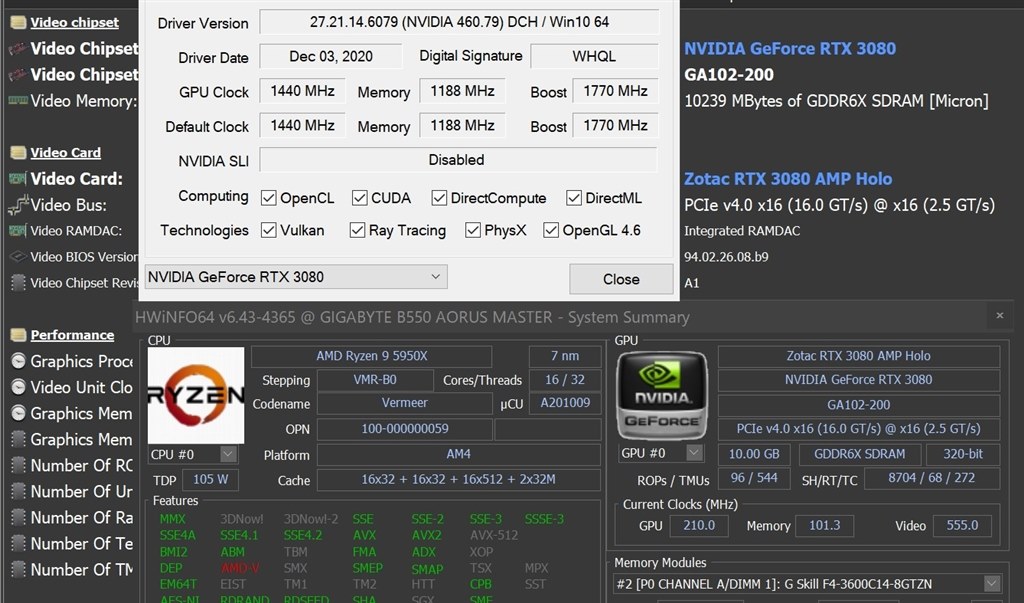Click the "210.0" current GPU clock value
This screenshot has height=603, width=1024.
pos(699,525)
